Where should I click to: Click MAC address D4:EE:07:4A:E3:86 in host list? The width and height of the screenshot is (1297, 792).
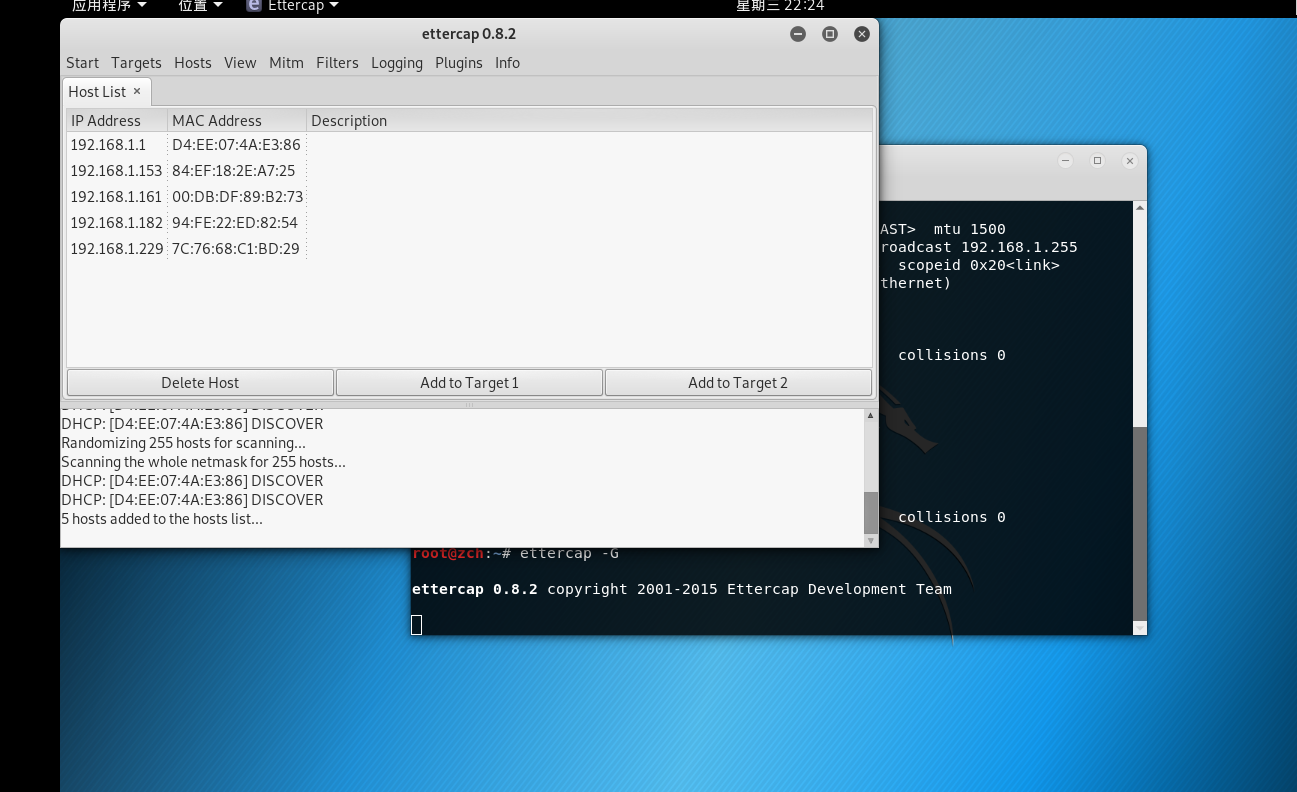(236, 145)
